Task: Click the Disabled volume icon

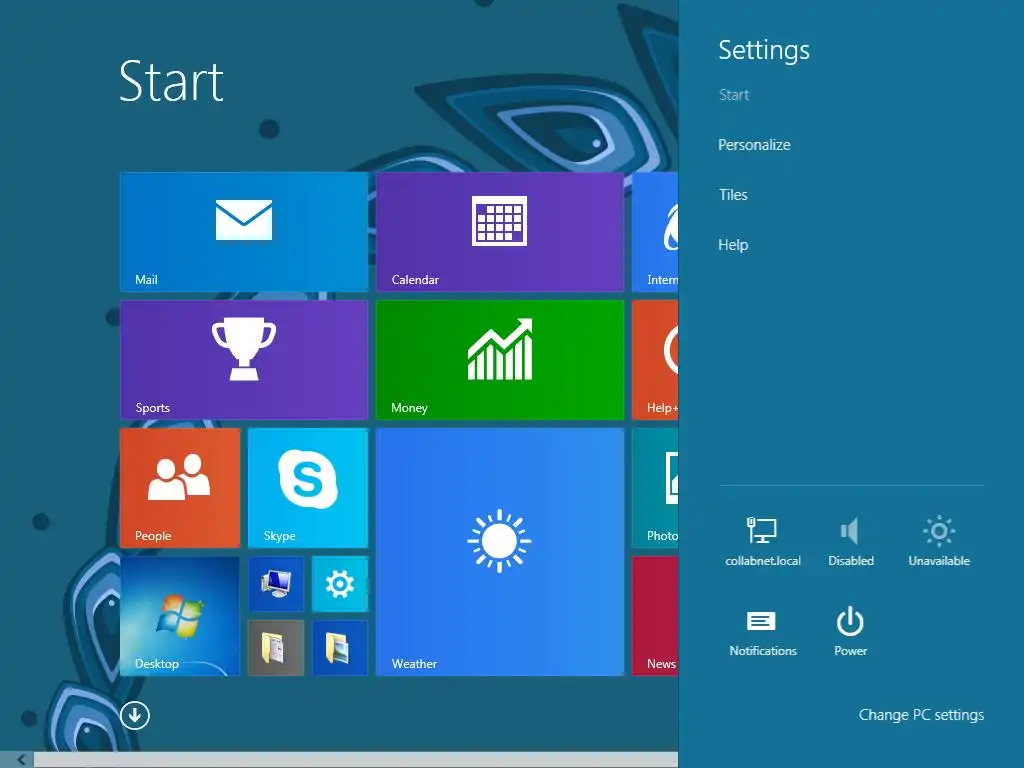Action: pyautogui.click(x=850, y=541)
